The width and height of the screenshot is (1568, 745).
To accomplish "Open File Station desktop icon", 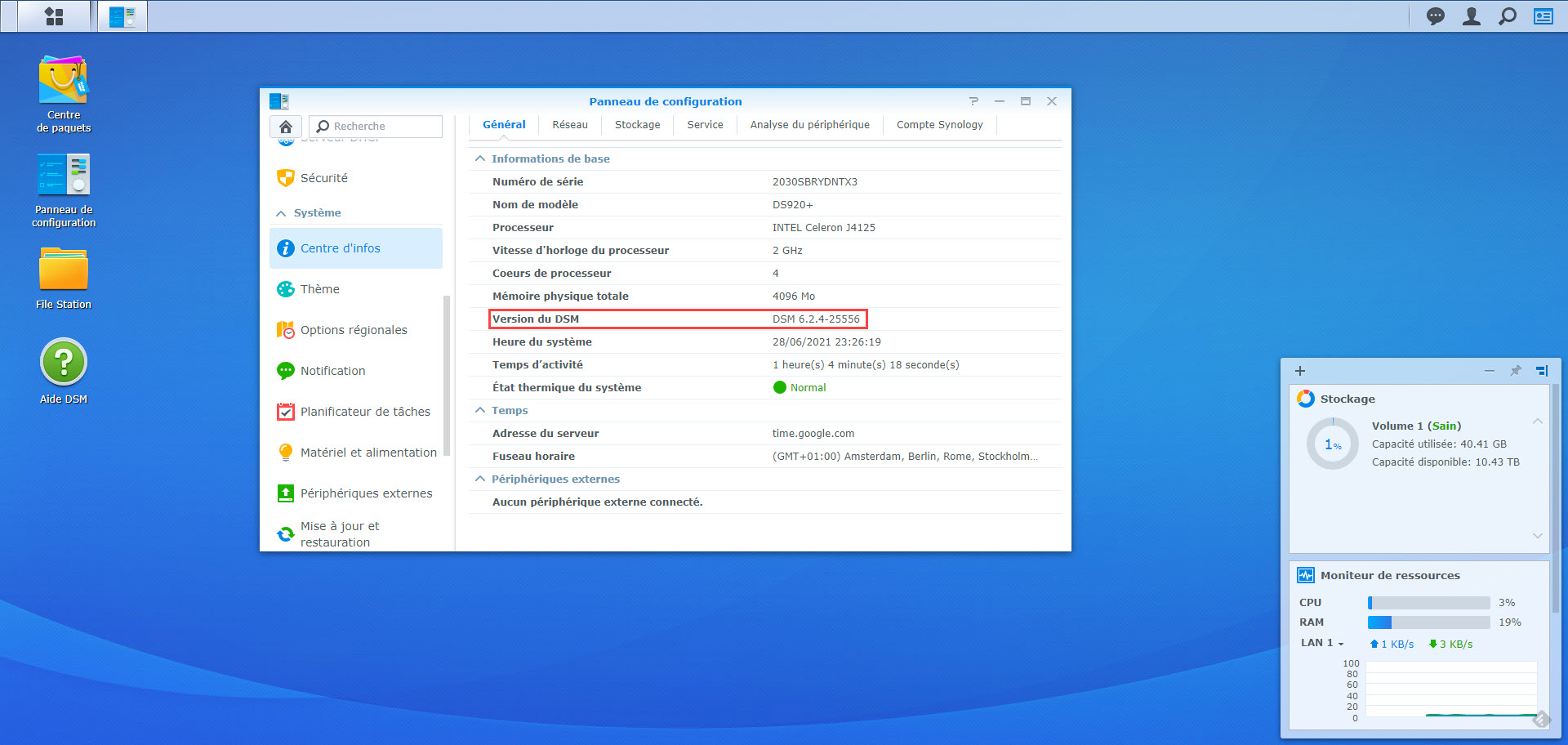I will pyautogui.click(x=64, y=279).
